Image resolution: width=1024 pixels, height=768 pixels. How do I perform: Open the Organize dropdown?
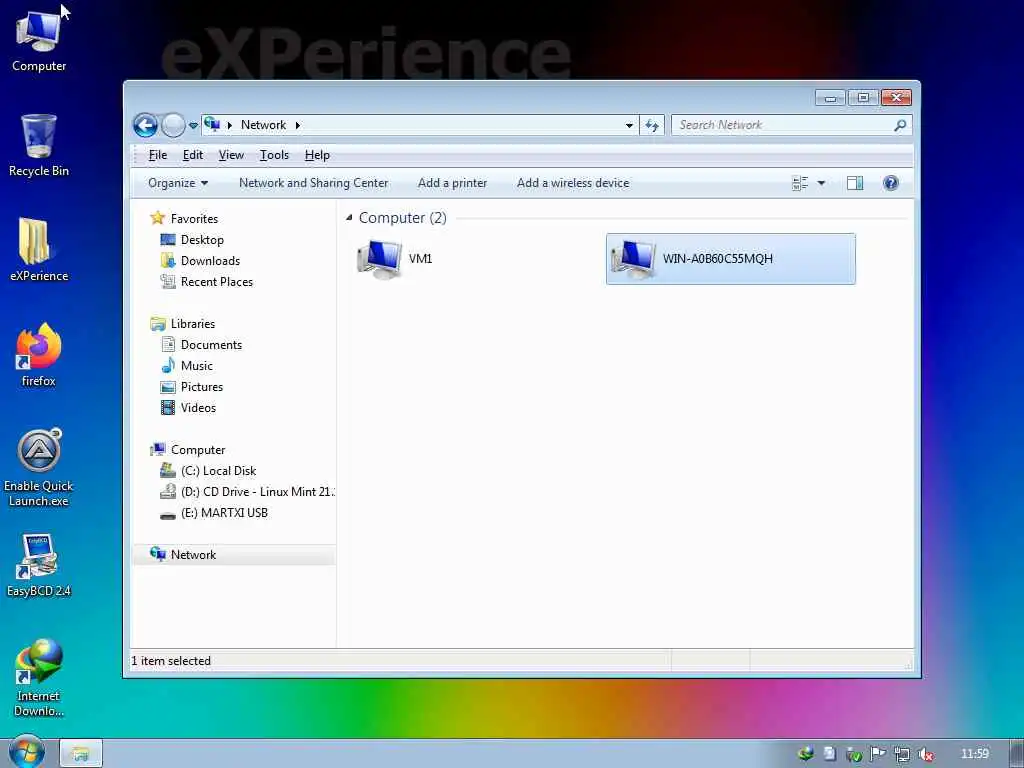[178, 183]
